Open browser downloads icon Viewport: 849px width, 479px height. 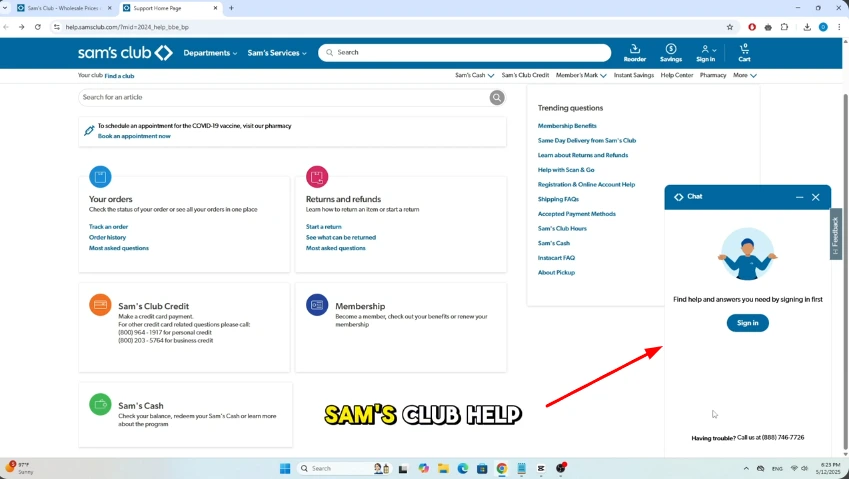click(807, 27)
